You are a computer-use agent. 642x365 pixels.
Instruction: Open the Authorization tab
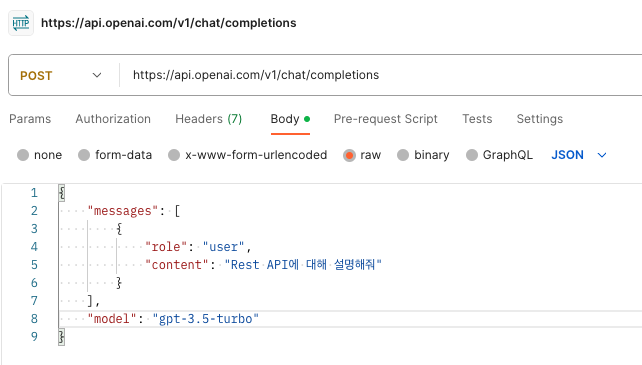[113, 119]
